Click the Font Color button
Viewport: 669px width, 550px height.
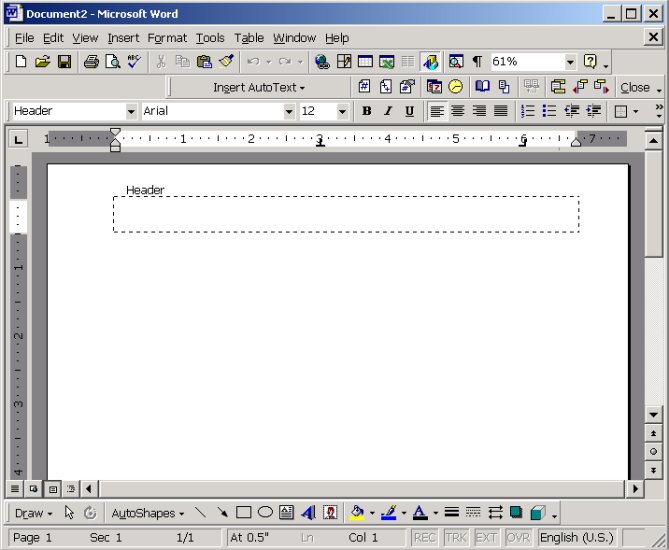420,513
